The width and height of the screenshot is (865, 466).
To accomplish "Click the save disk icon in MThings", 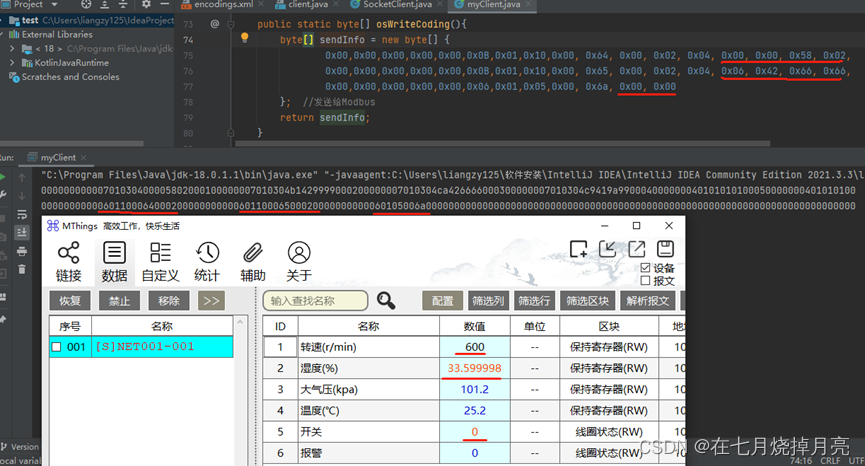I will pos(665,249).
